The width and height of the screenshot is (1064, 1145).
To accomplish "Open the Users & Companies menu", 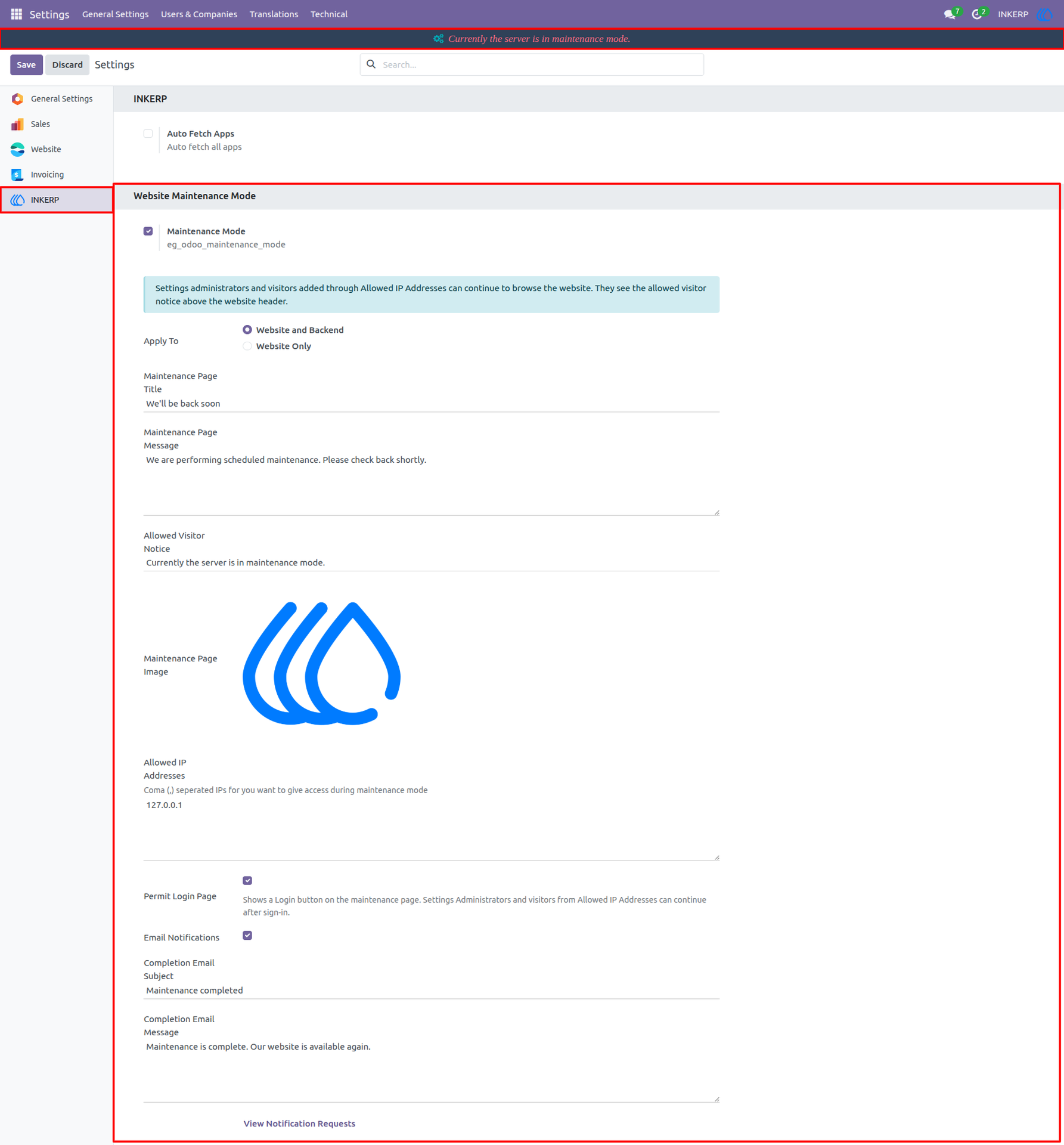I will click(x=199, y=14).
